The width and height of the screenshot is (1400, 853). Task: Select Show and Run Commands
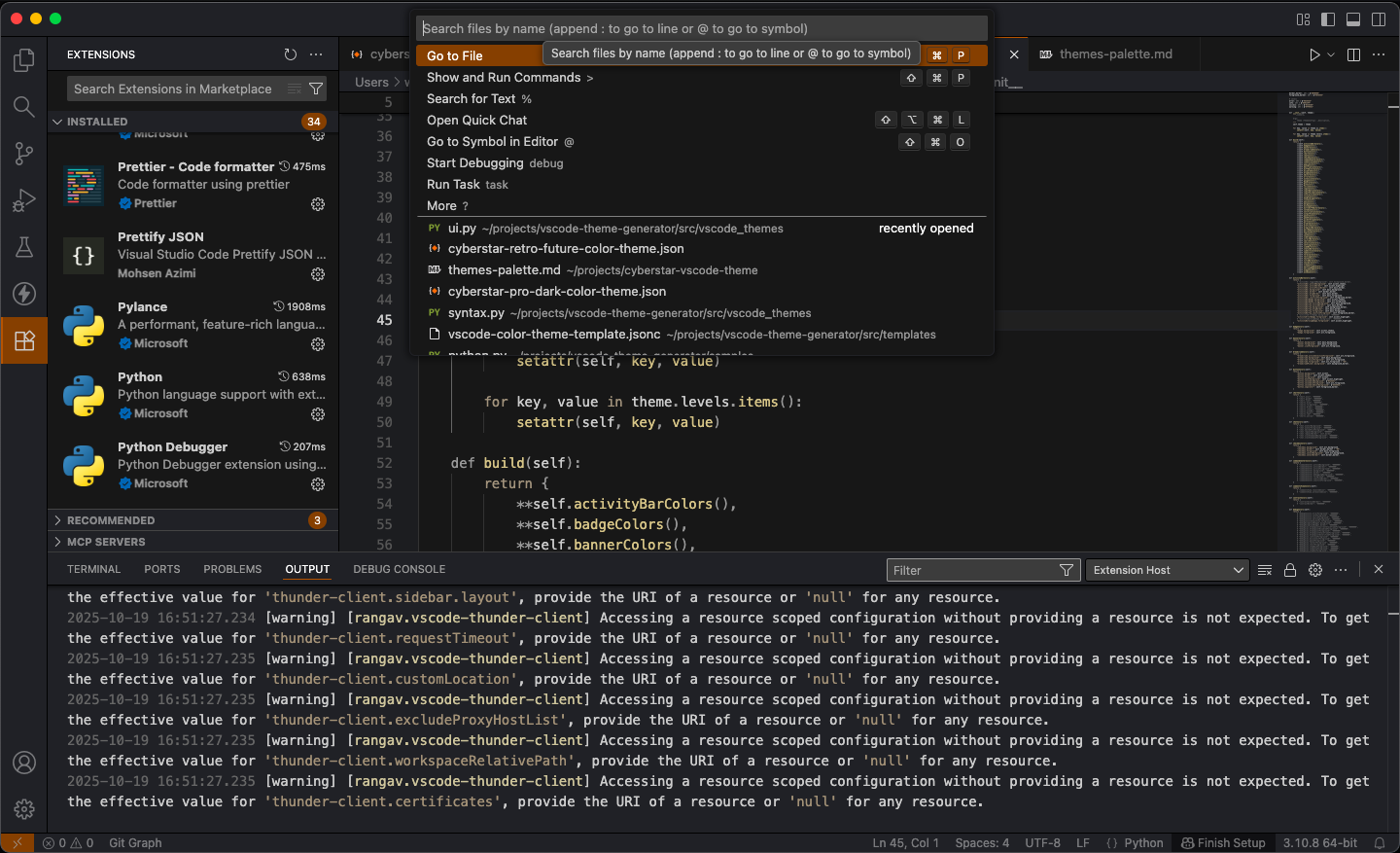click(x=701, y=78)
